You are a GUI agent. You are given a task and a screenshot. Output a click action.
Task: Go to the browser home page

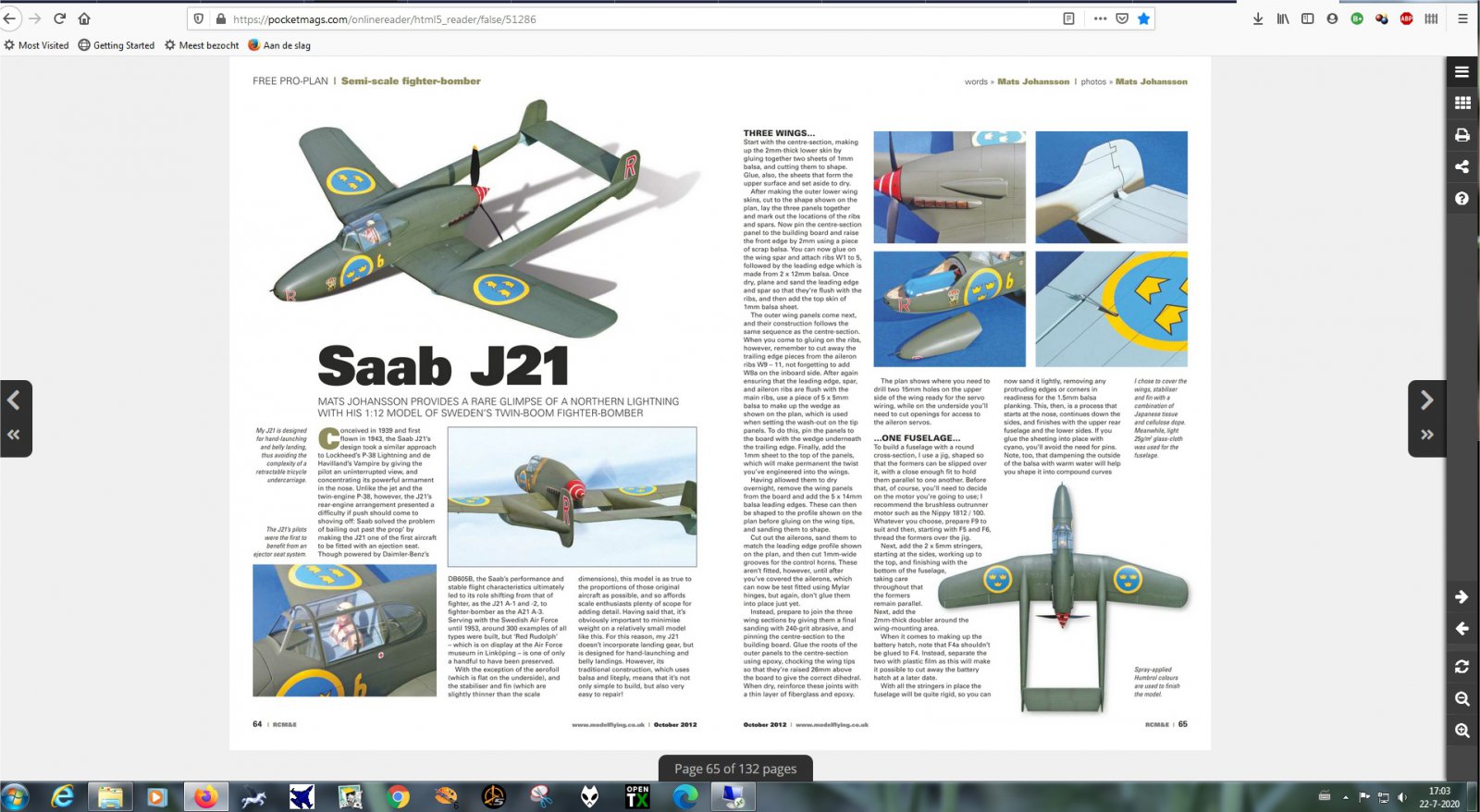84,18
